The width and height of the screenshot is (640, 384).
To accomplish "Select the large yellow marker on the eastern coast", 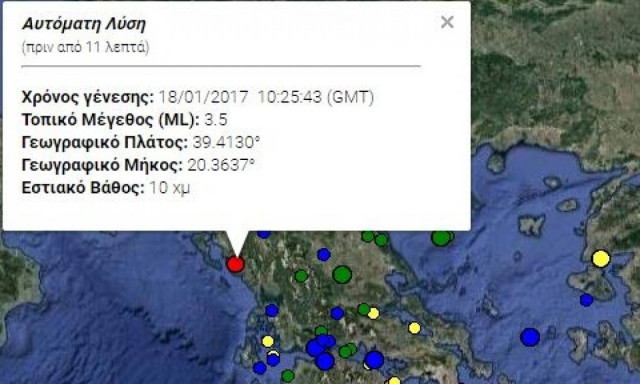I will 601,259.
